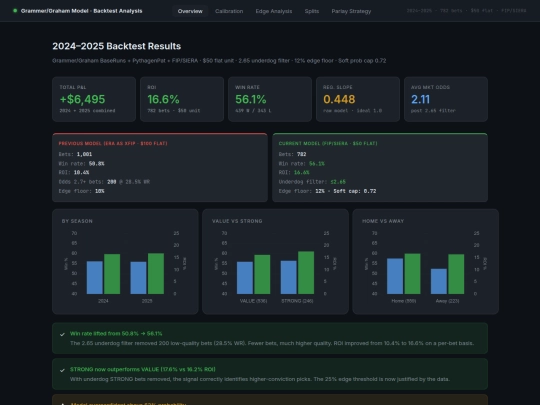The width and height of the screenshot is (540, 405).
Task: Open the Parlay Strategy tab
Action: click(x=351, y=11)
